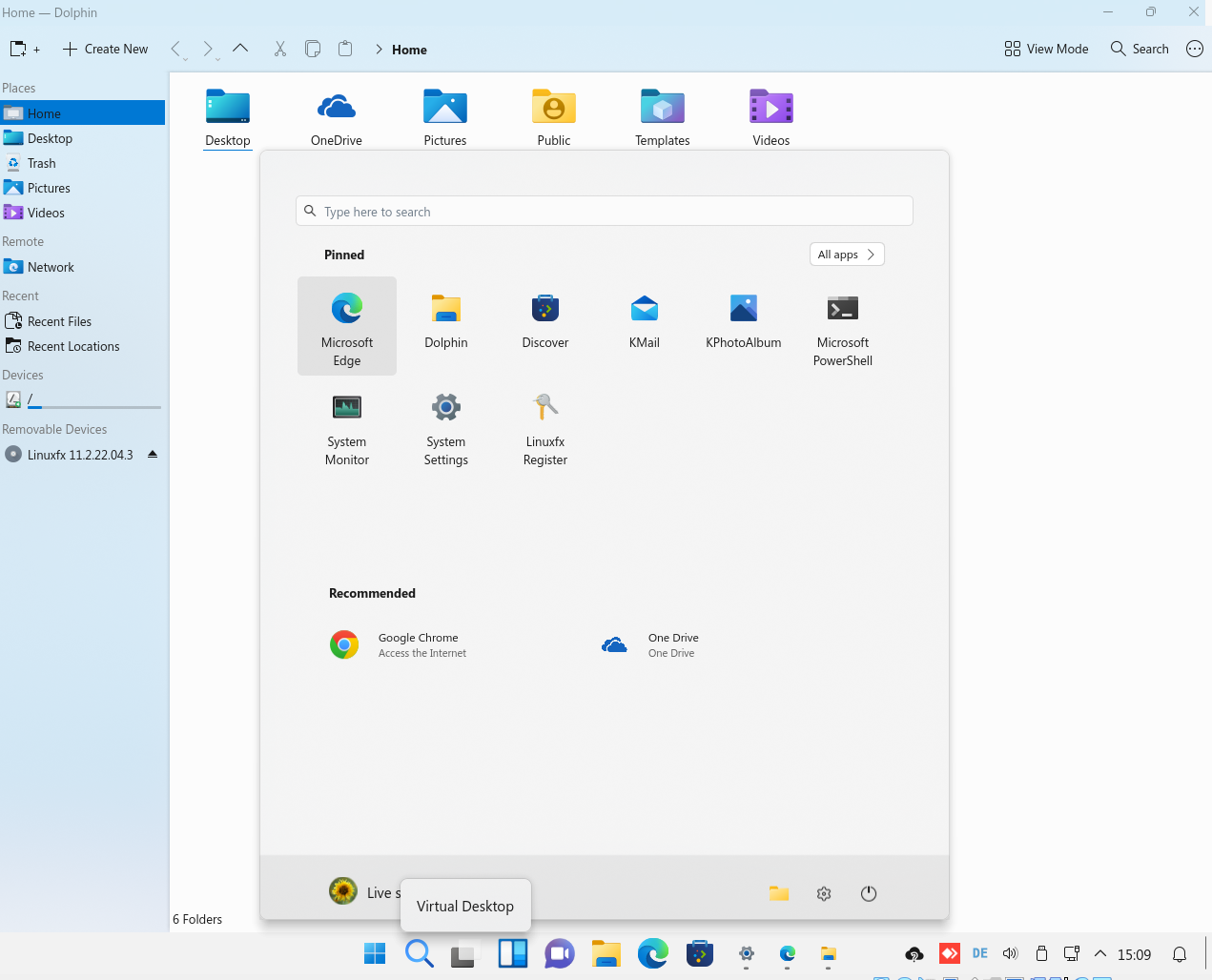Open the Pictures folder in Dolphin main view
This screenshot has width=1212, height=980.
tap(445, 118)
